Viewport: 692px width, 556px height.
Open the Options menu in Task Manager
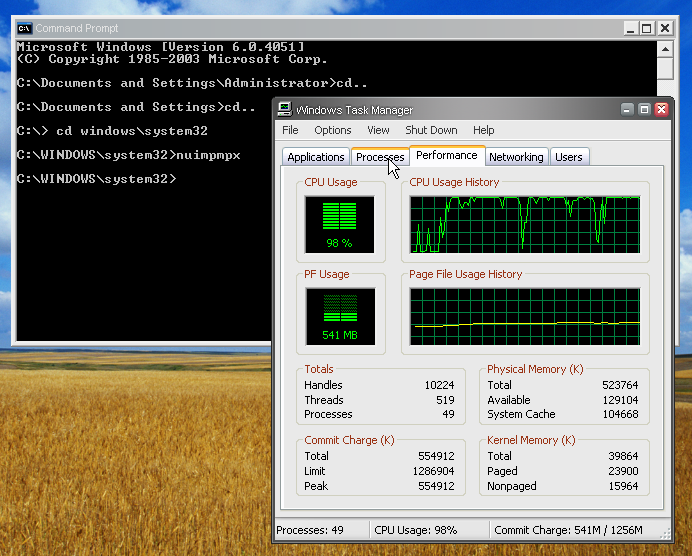point(333,130)
